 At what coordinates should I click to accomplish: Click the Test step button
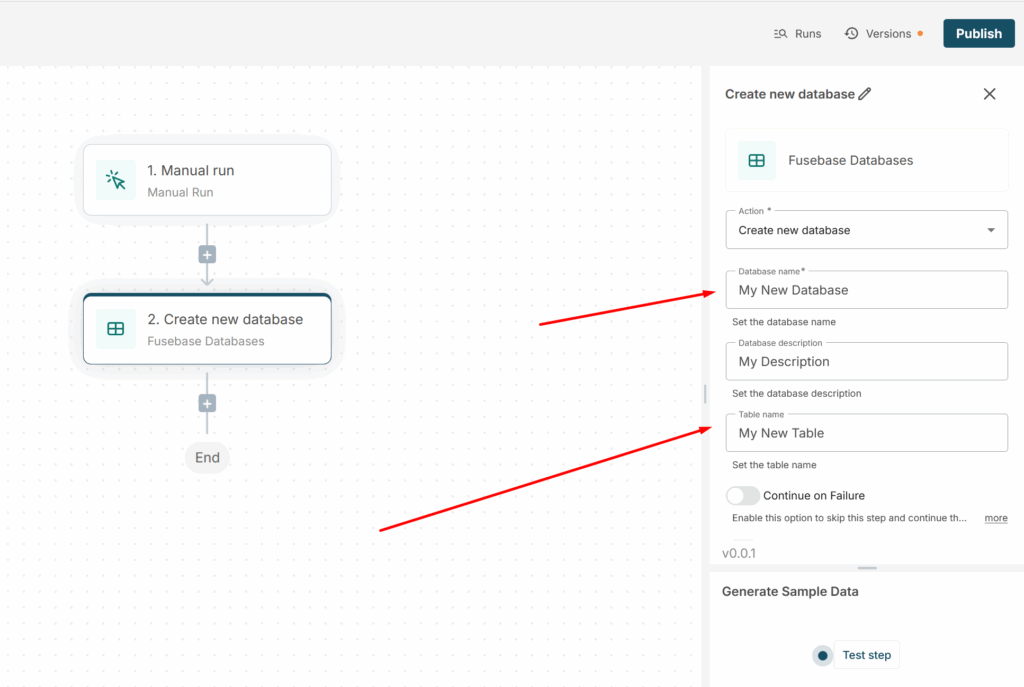(866, 655)
